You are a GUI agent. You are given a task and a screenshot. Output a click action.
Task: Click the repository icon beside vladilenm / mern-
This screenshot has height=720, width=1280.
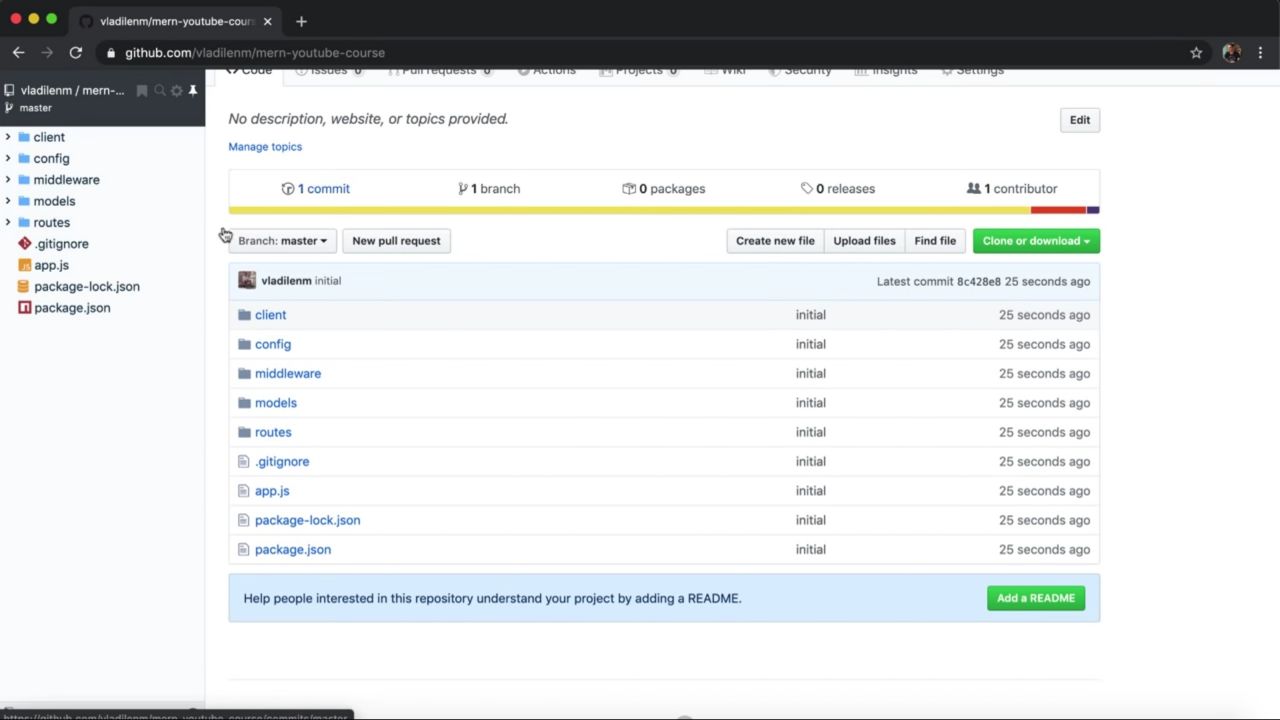(x=10, y=90)
